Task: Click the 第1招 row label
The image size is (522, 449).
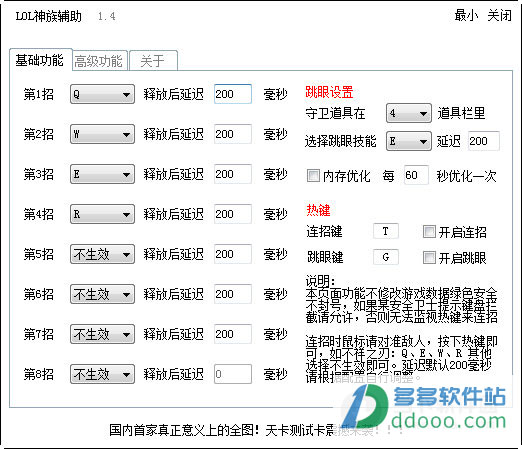Action: pyautogui.click(x=38, y=94)
